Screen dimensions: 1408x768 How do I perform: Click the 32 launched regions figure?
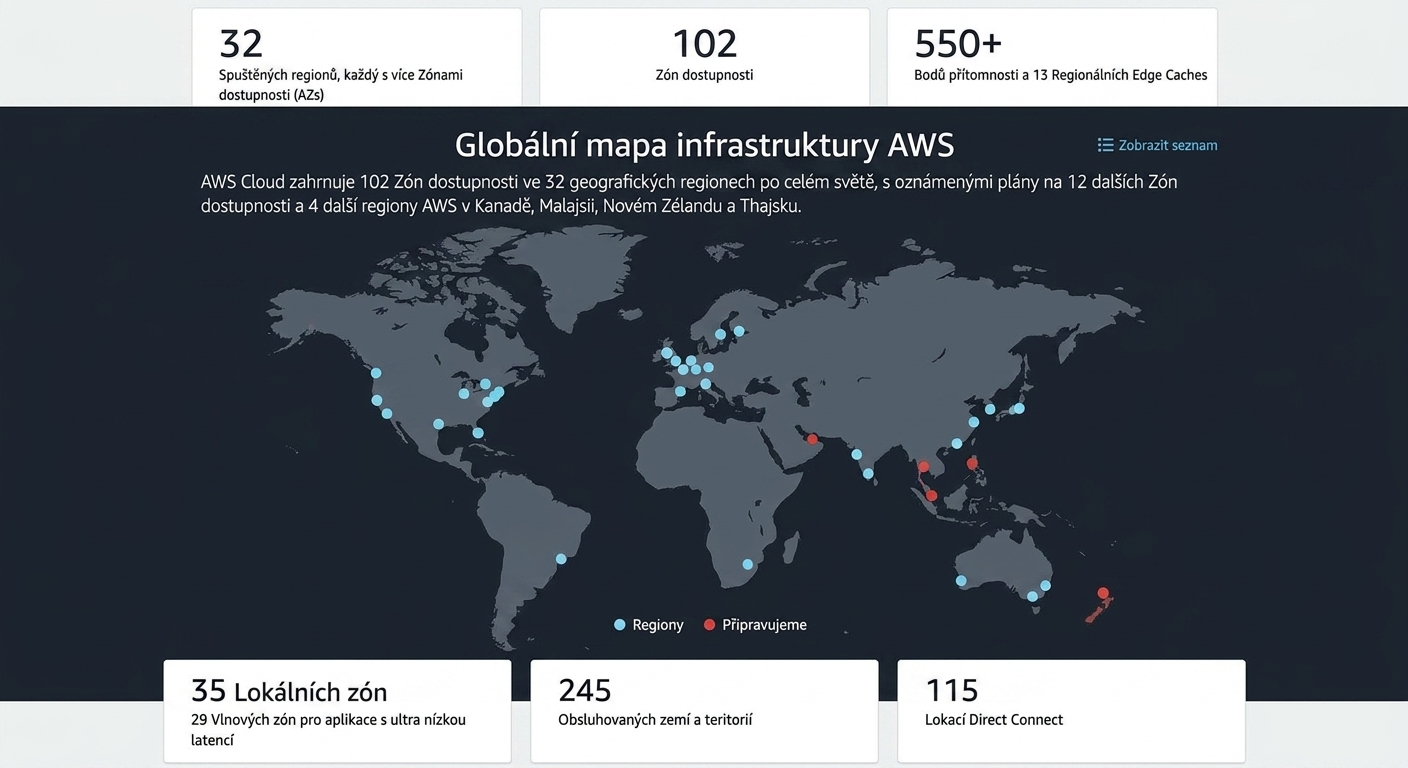(241, 44)
